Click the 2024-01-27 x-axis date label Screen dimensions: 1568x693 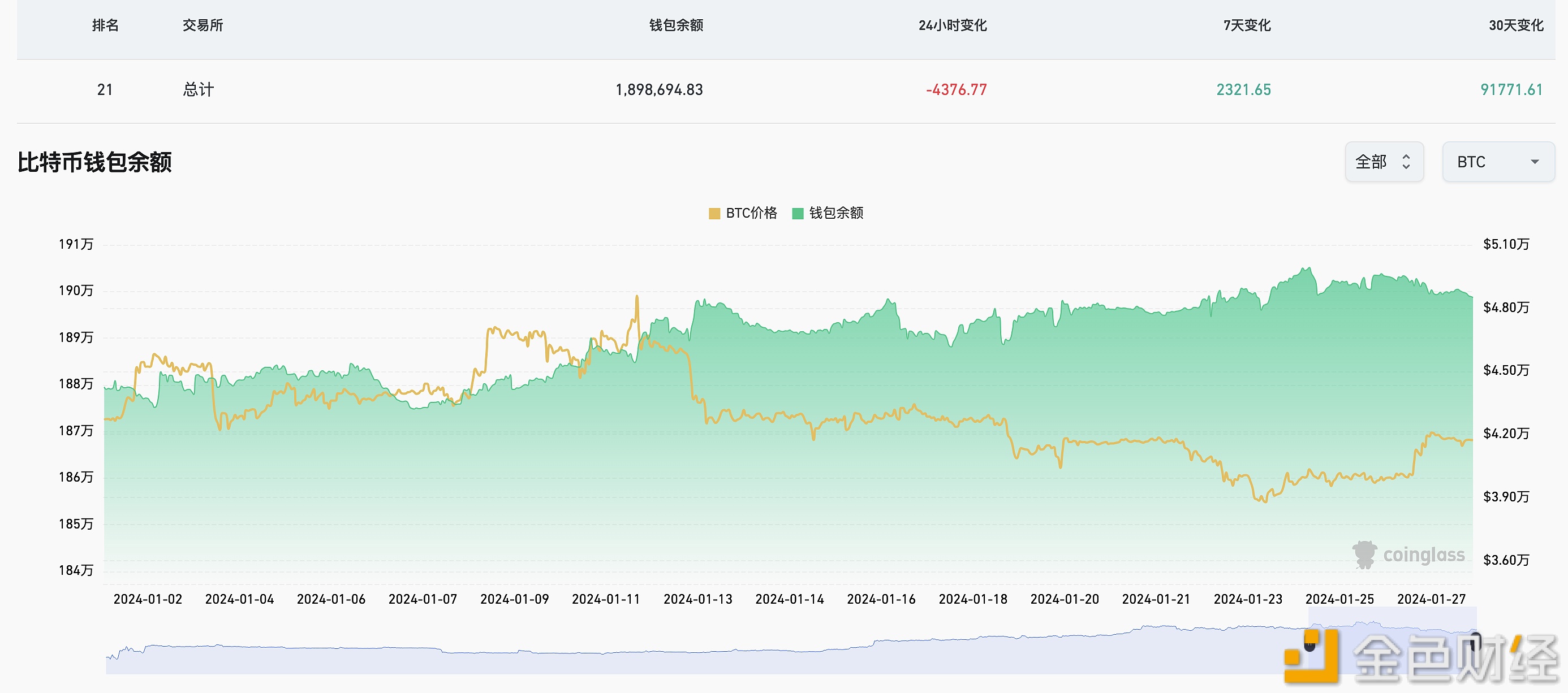click(1432, 599)
